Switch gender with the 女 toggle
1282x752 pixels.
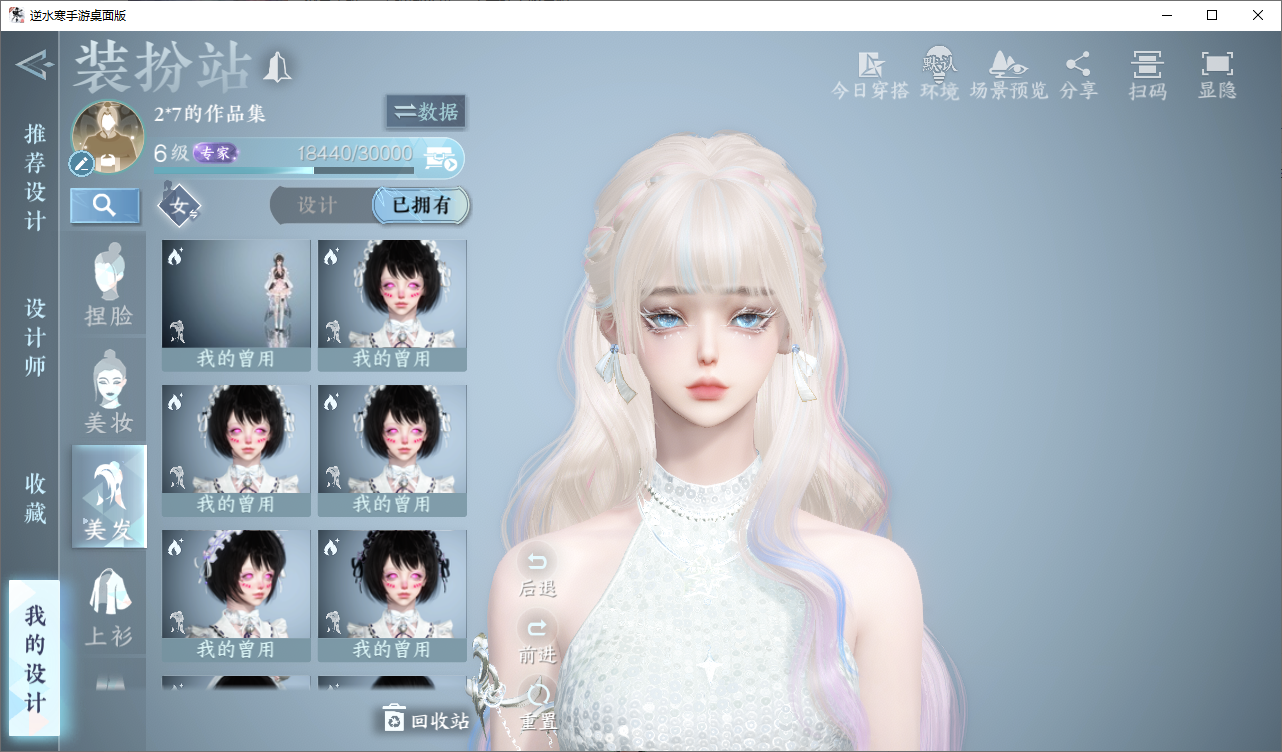point(180,207)
